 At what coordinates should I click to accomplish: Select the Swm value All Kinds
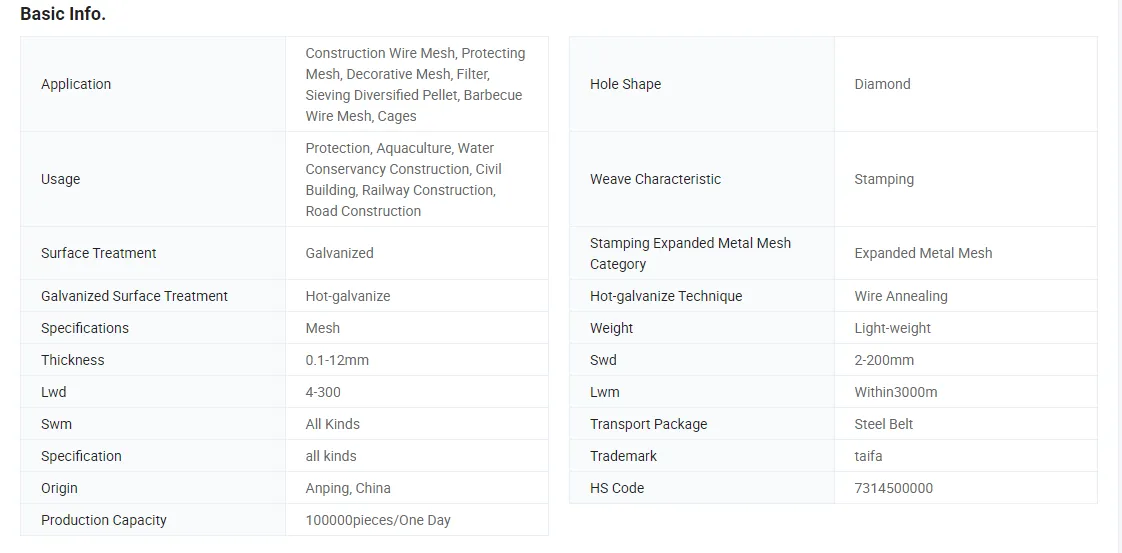click(332, 424)
